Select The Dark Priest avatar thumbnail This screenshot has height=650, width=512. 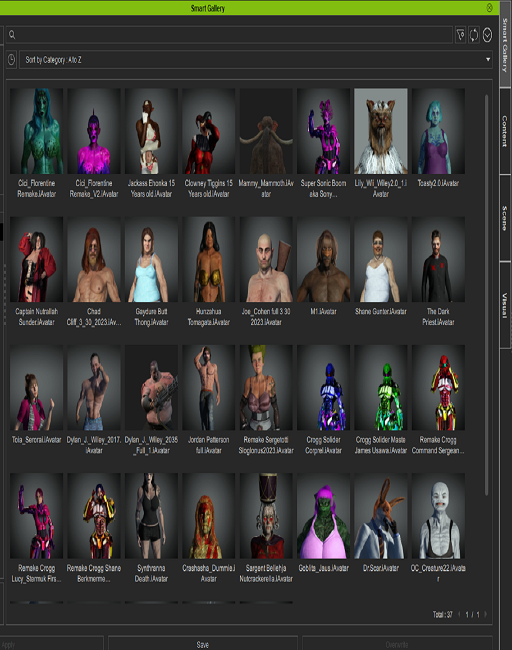438,259
